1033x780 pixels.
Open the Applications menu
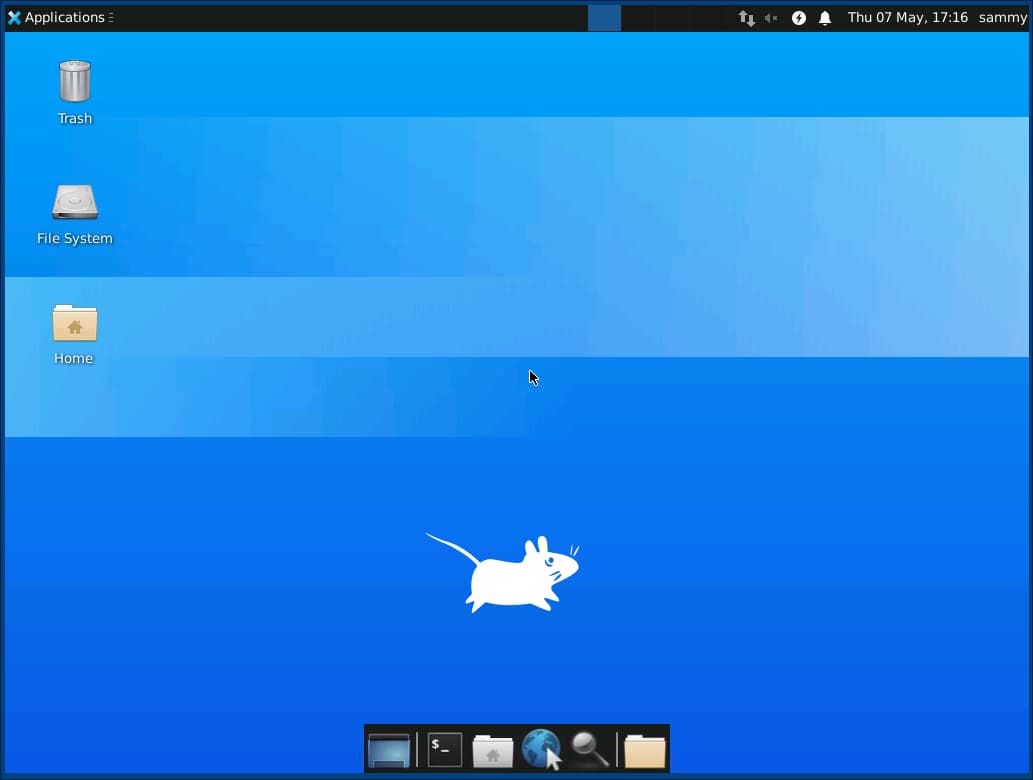click(60, 17)
